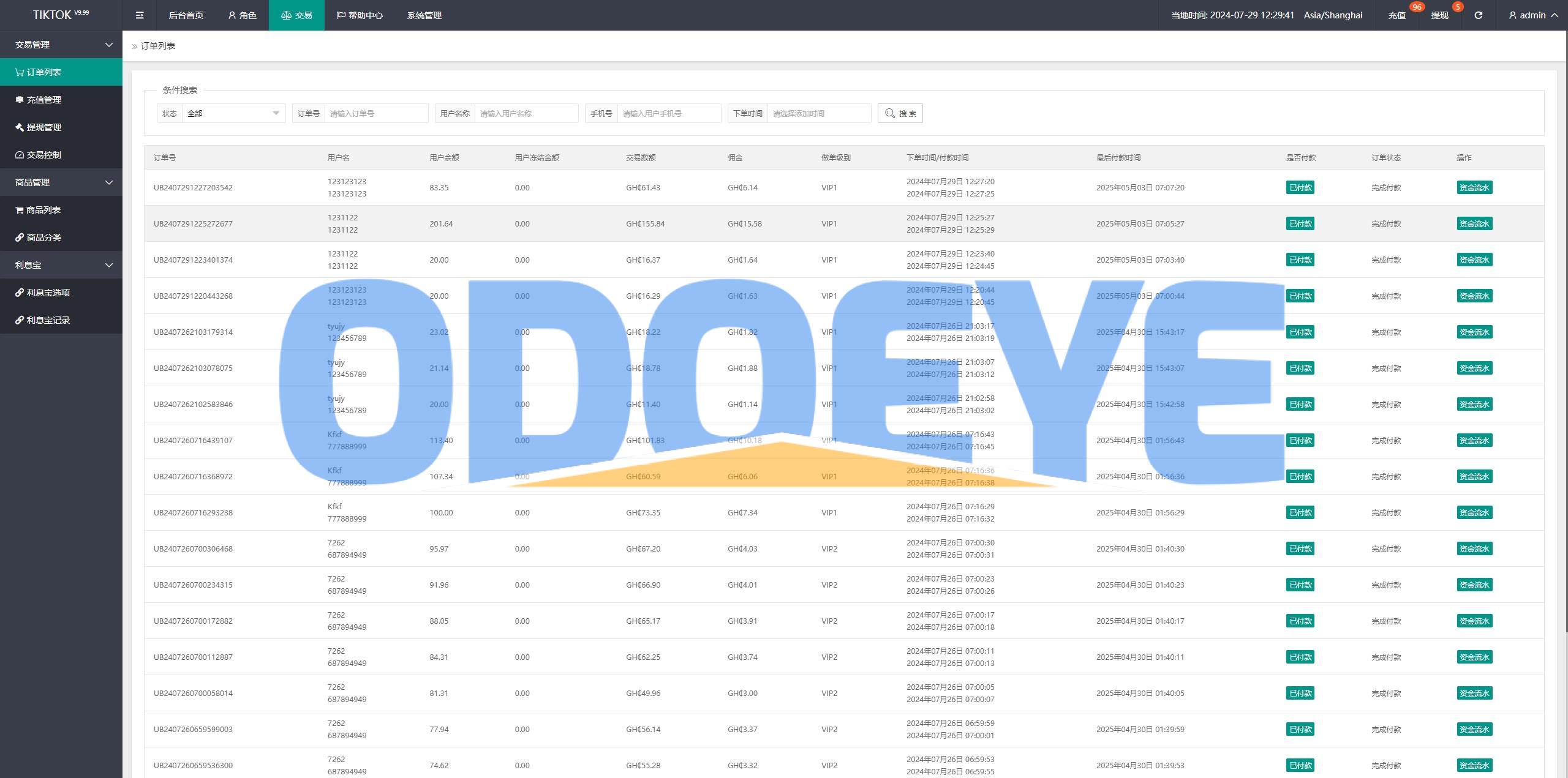Click last payment time 2025年04月30日 01:40:30
The height and width of the screenshot is (778, 1568).
tap(1140, 548)
